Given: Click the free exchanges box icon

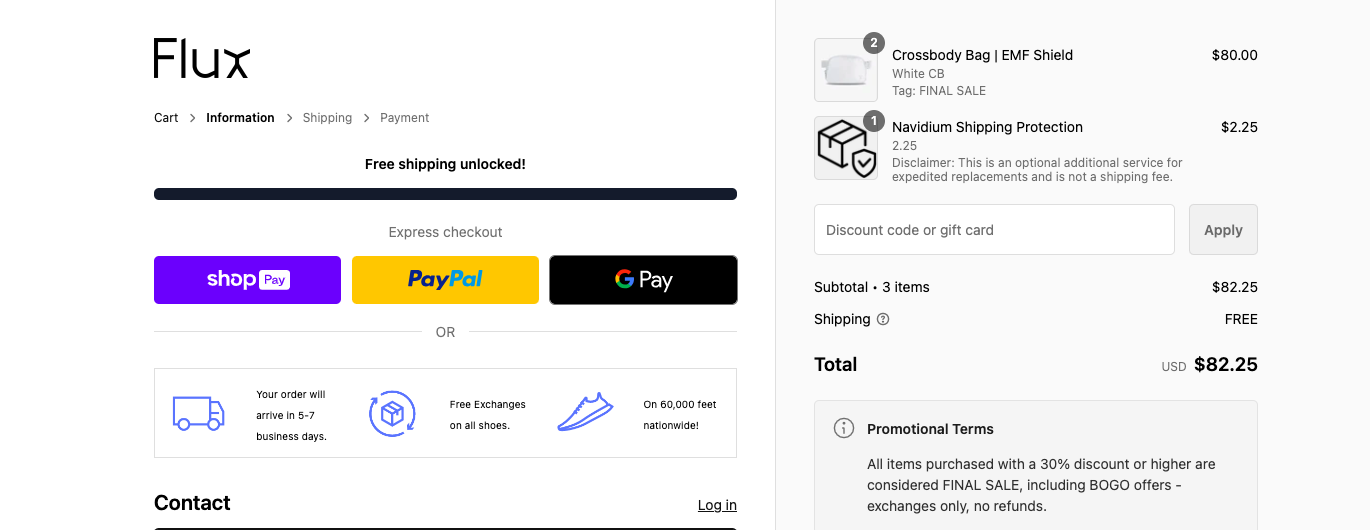Looking at the screenshot, I should 392,414.
